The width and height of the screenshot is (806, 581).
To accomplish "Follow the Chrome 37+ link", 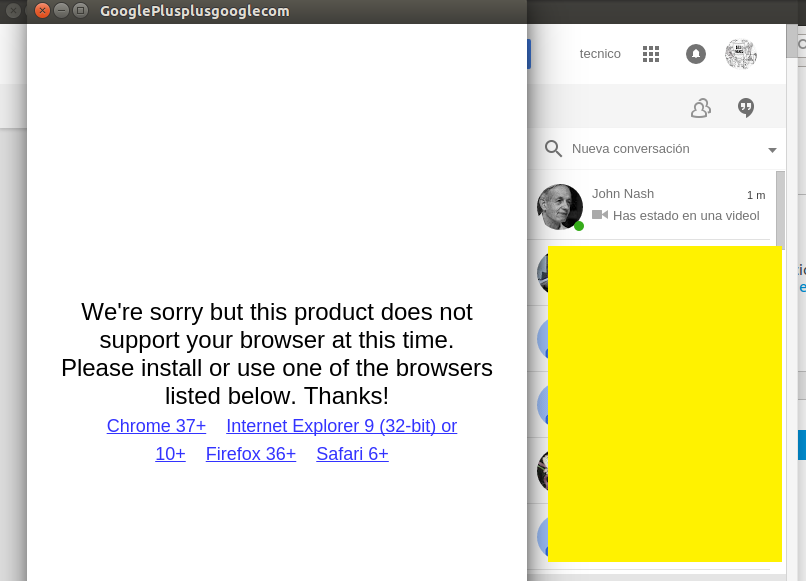I will click(156, 426).
